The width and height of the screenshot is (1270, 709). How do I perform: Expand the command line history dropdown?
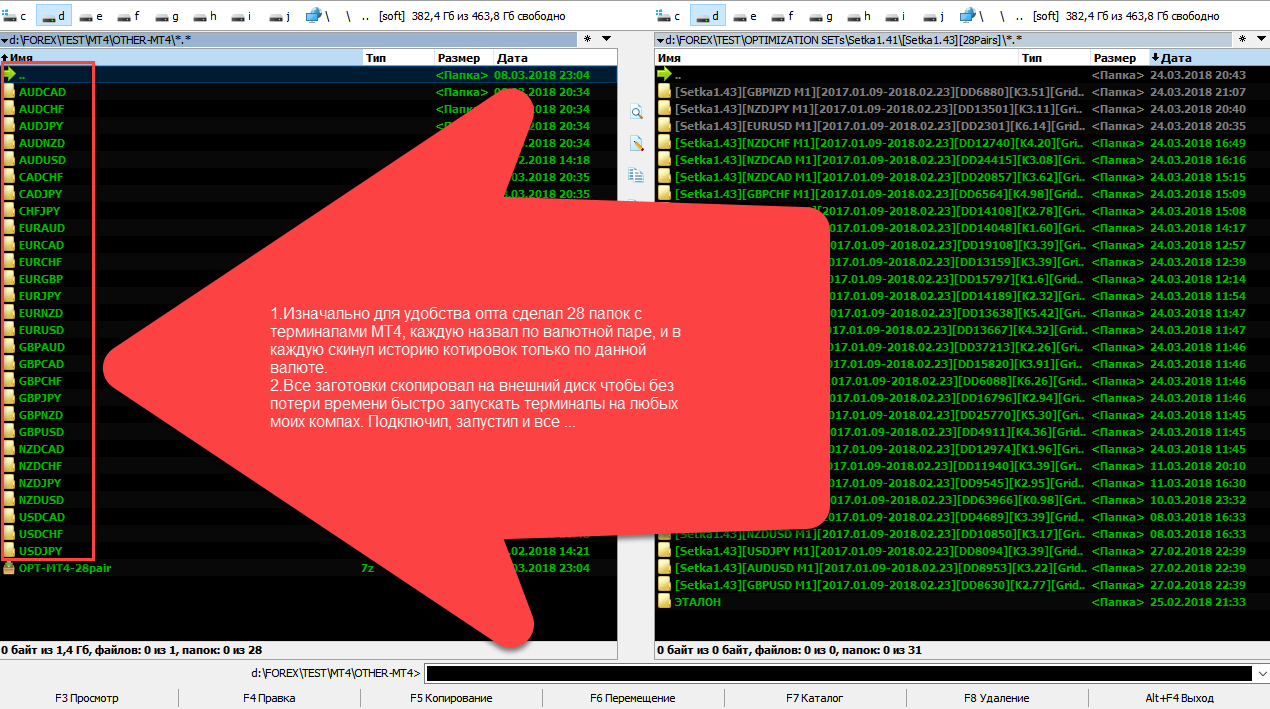tap(1260, 674)
